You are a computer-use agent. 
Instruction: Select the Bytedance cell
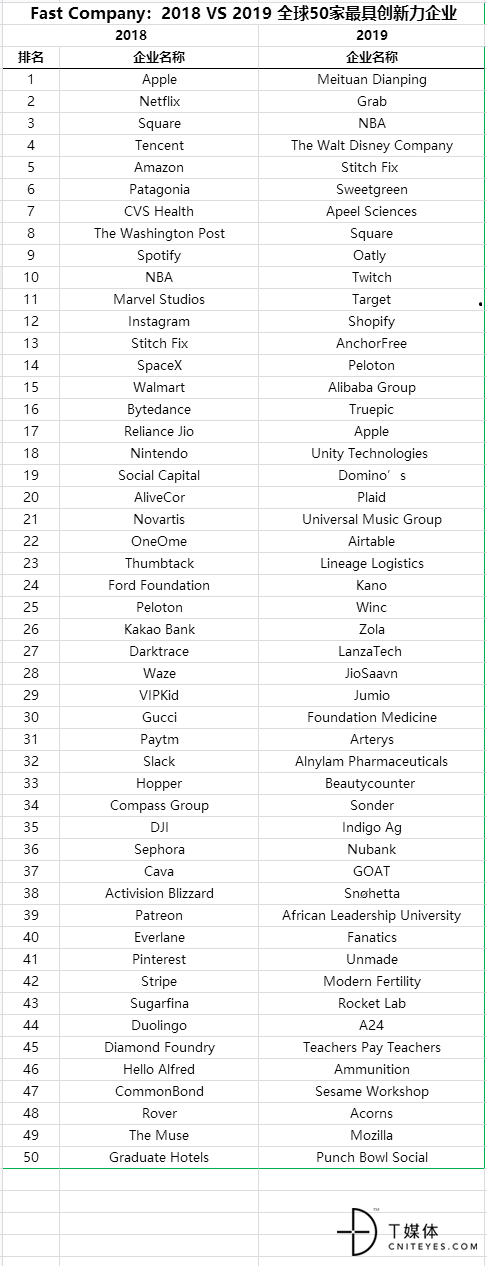point(159,409)
